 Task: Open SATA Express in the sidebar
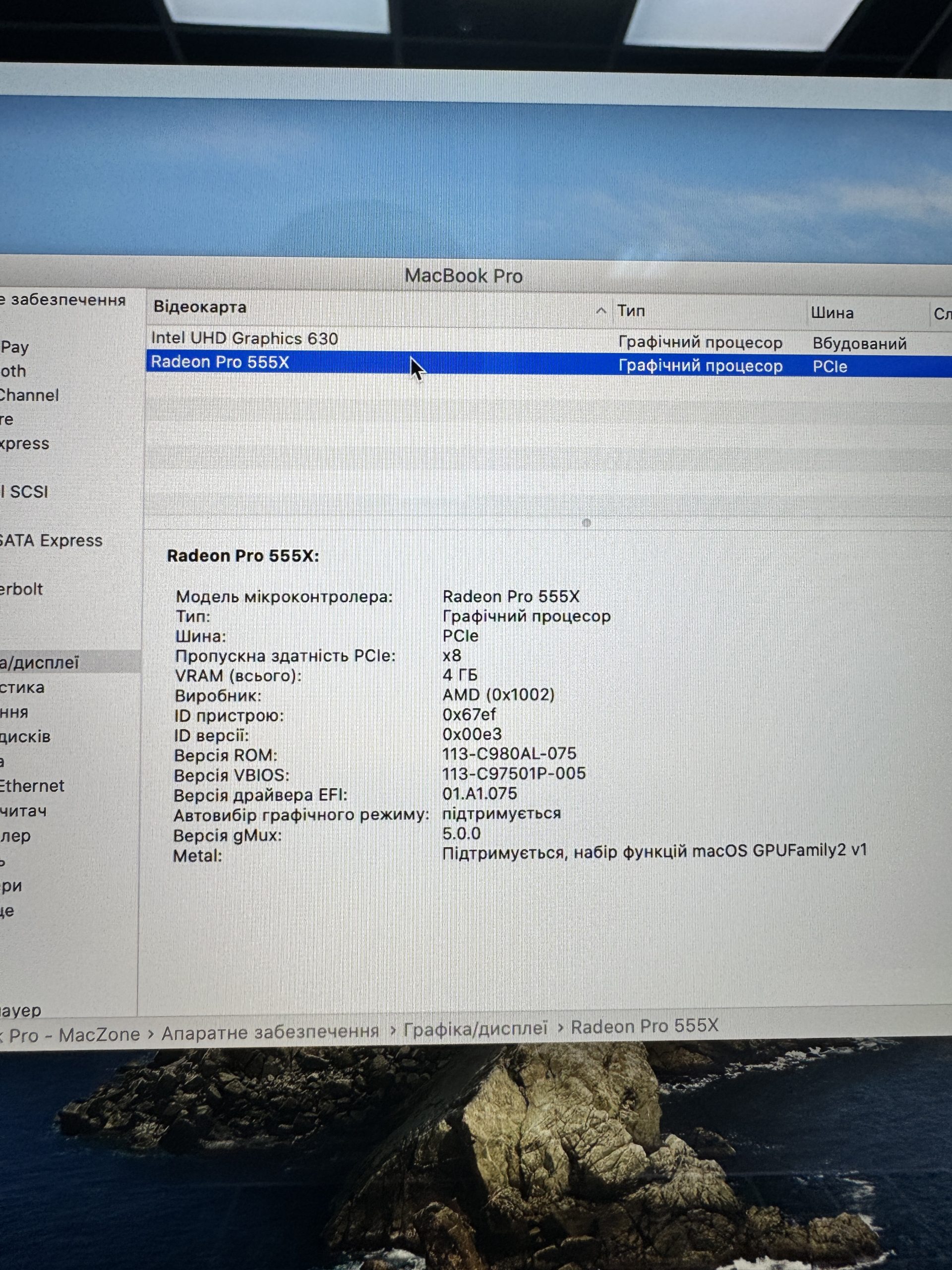51,540
